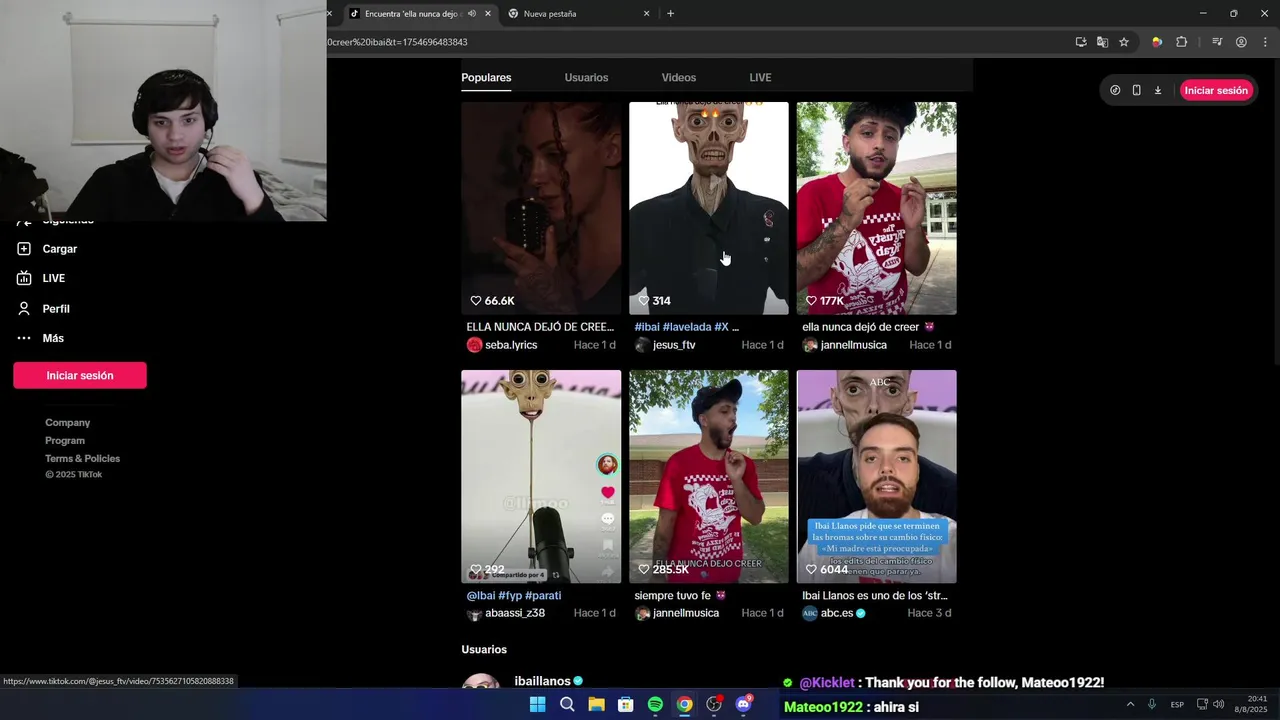Screen dimensions: 1280x720
Task: Click the Terms & Policies footer link
Action: [x=82, y=459]
